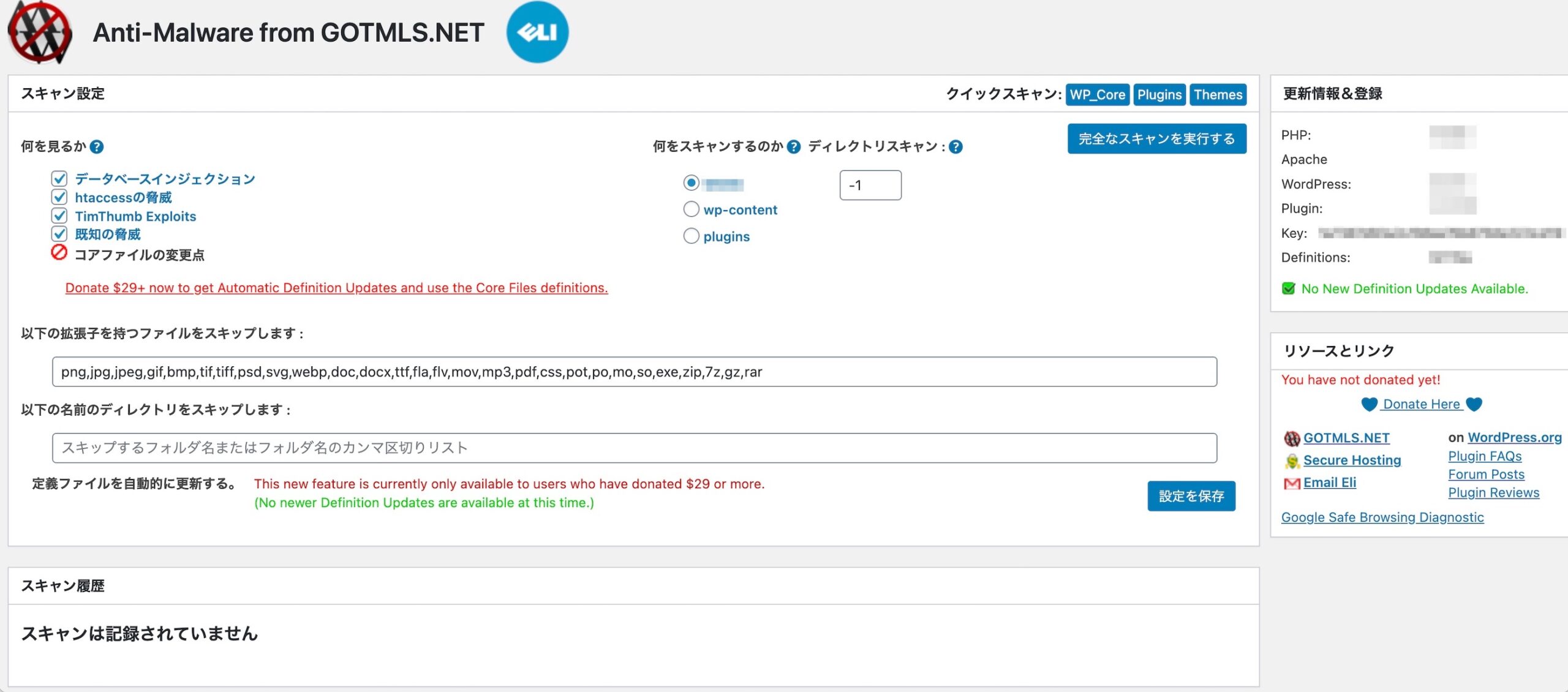The width and height of the screenshot is (1568, 692).
Task: Open help icon next to 何を見るか
Action: 97,147
